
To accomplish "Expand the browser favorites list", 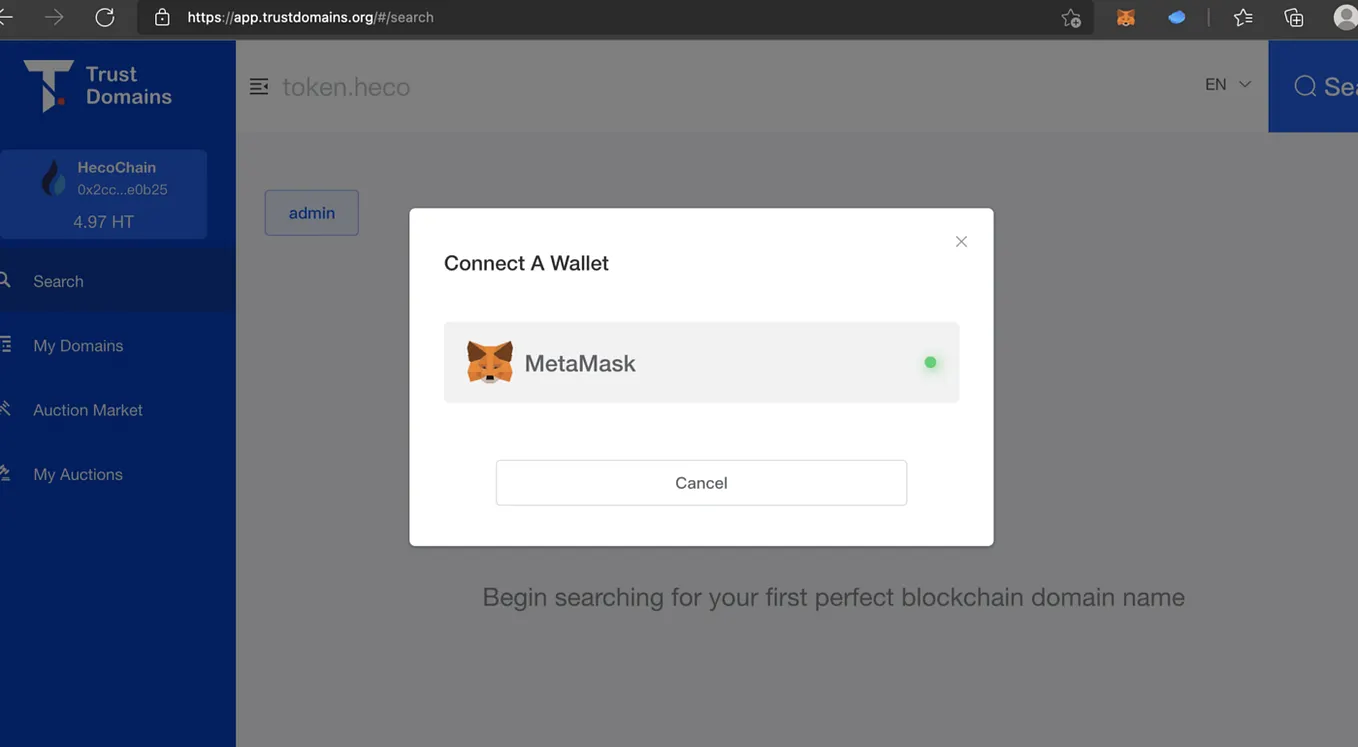I will click(x=1242, y=17).
